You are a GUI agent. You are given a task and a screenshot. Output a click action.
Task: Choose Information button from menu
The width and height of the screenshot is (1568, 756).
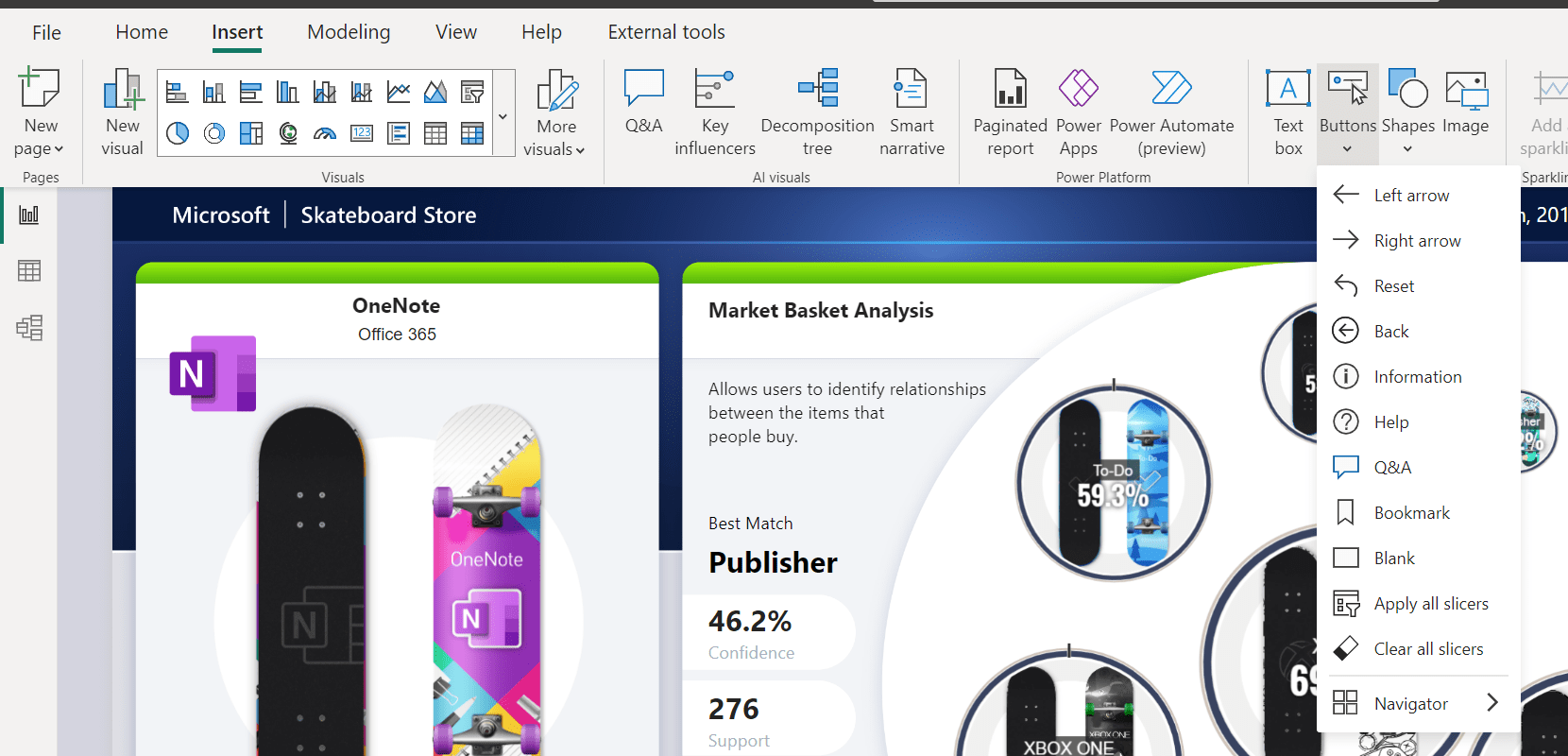pyautogui.click(x=1419, y=377)
